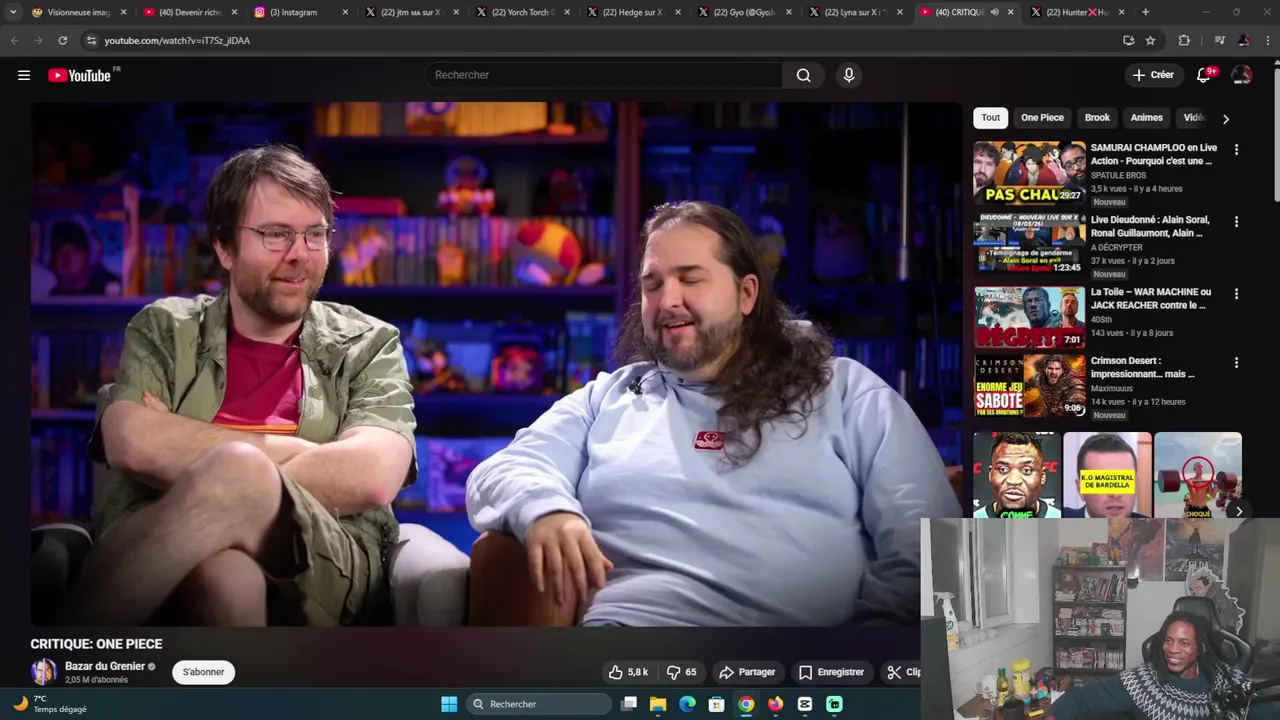Screen dimensions: 1280x720
Task: Select the Animes filter chip
Action: click(1146, 117)
